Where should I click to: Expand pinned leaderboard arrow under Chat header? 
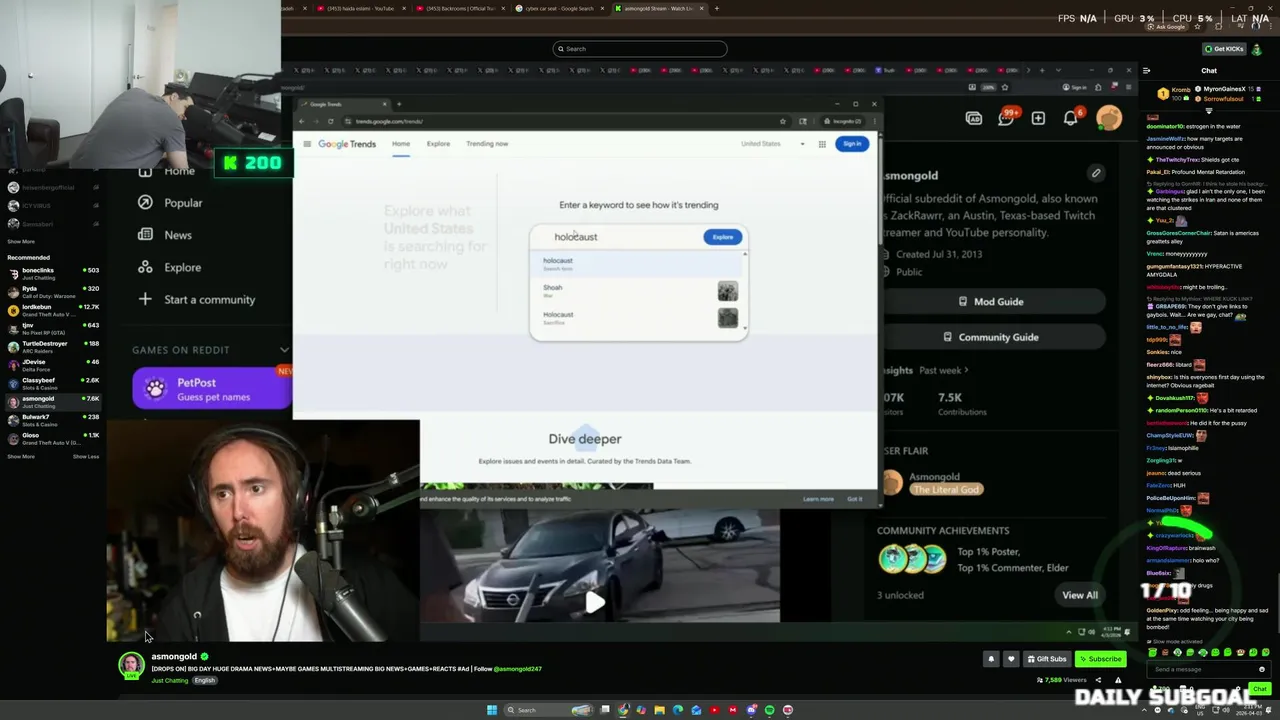click(x=1209, y=110)
